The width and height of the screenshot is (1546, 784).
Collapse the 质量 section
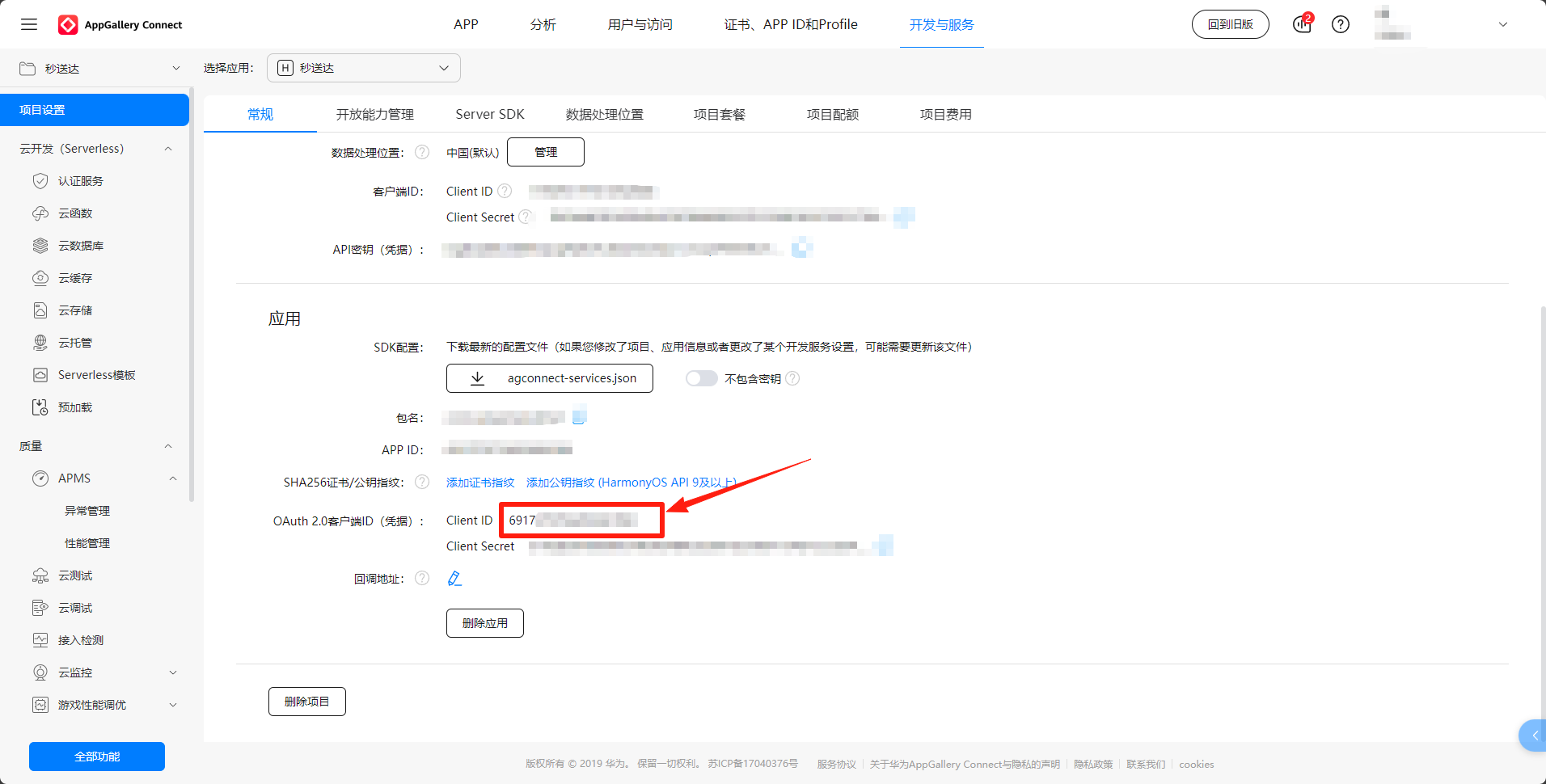tap(168, 446)
